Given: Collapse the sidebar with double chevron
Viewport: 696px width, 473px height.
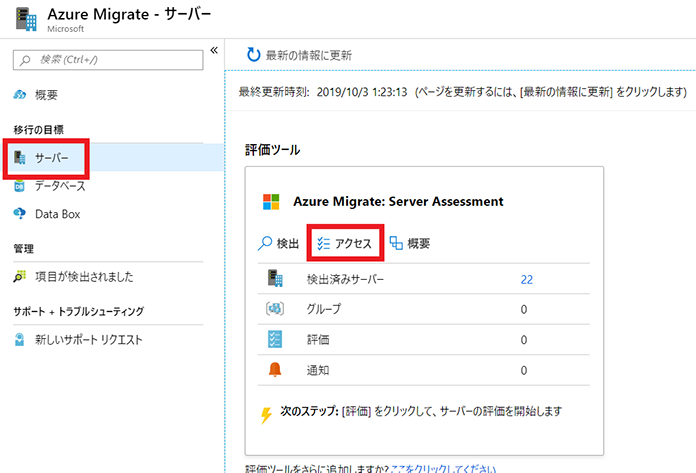Looking at the screenshot, I should point(214,50).
